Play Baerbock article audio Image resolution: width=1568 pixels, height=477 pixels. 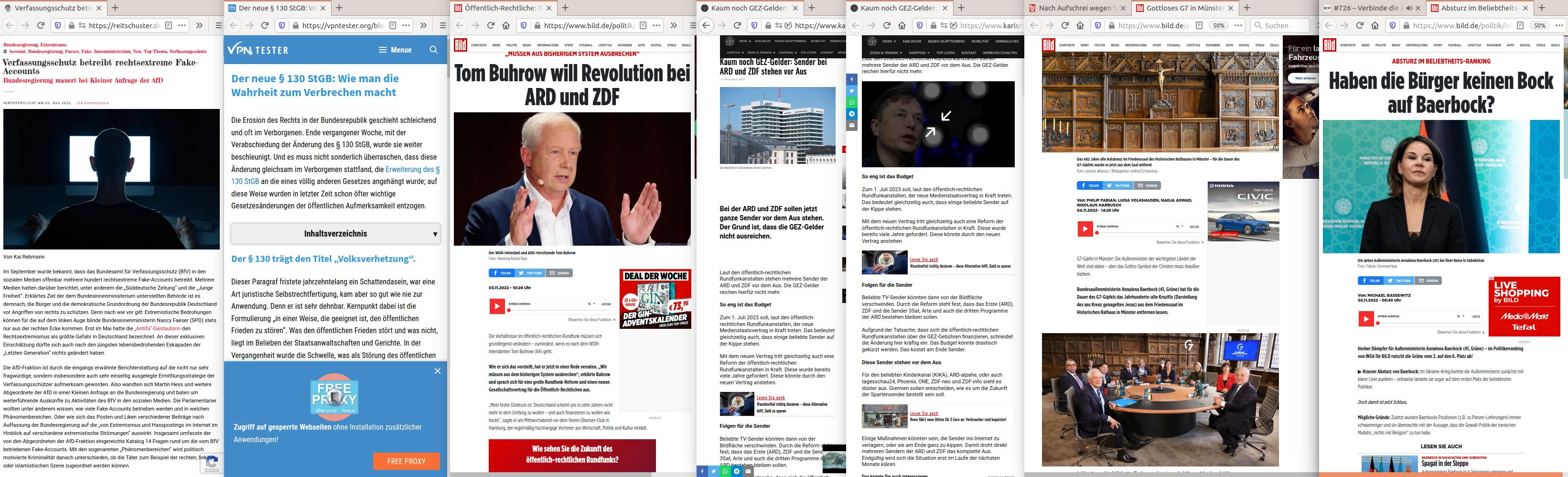1366,319
